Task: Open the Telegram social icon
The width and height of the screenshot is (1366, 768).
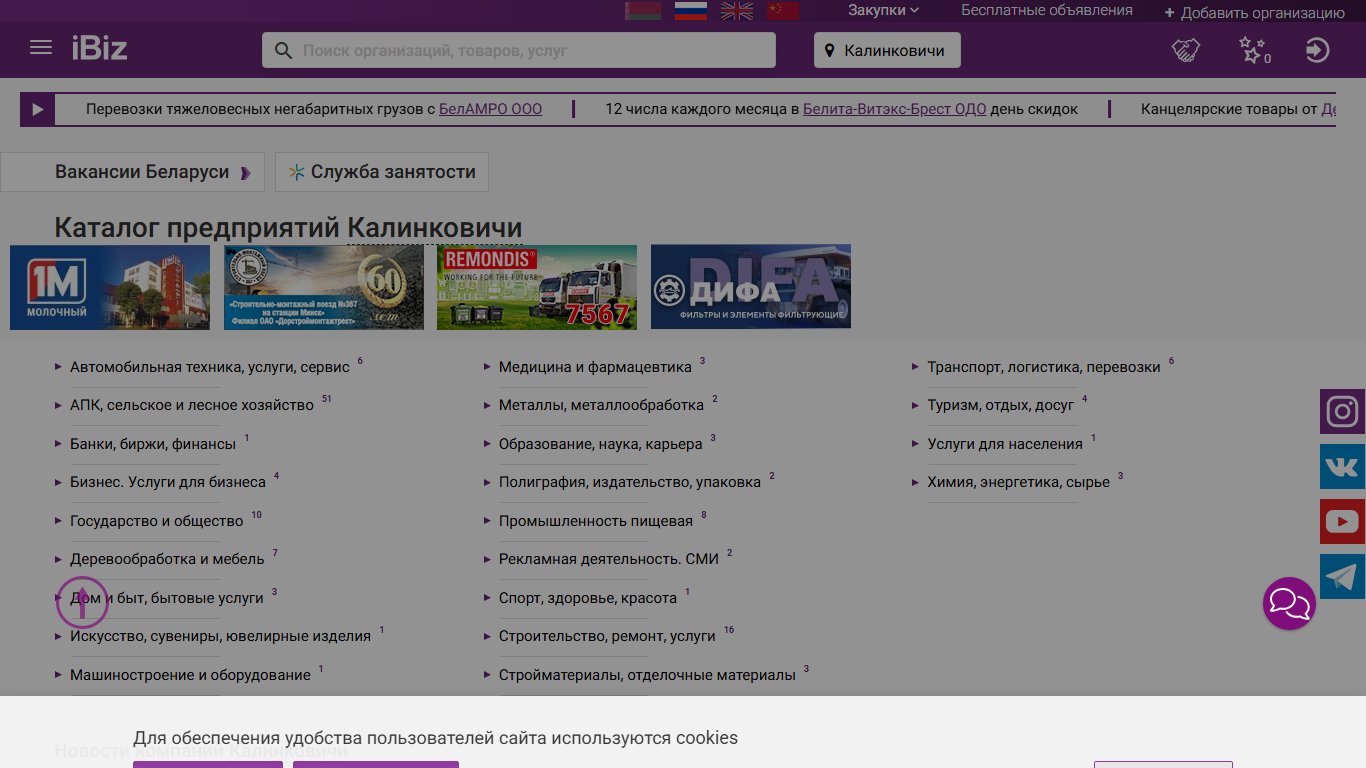Action: click(1342, 576)
